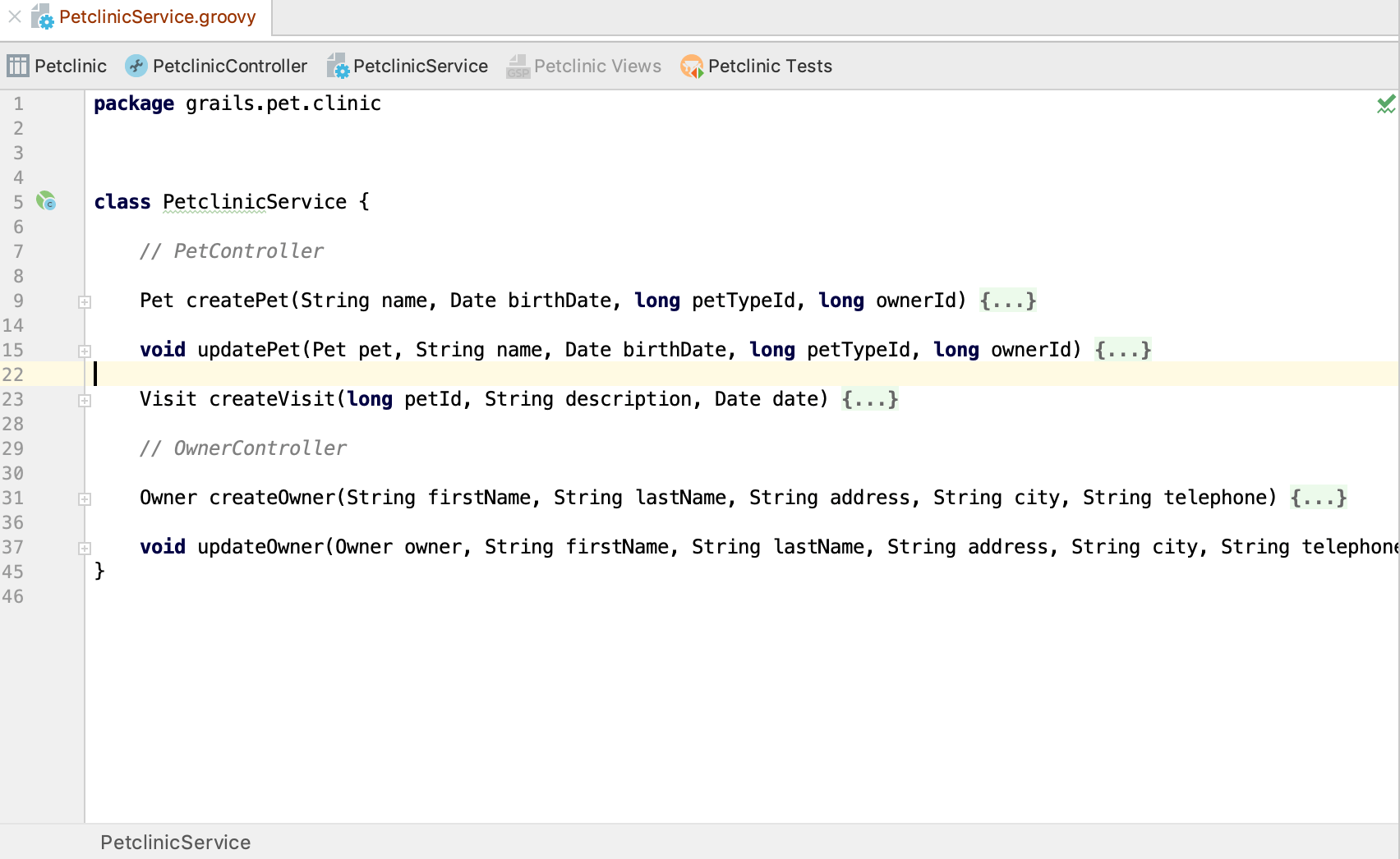The height and width of the screenshot is (859, 1400).
Task: Click the PetclinicController controller icon
Action: [135, 66]
